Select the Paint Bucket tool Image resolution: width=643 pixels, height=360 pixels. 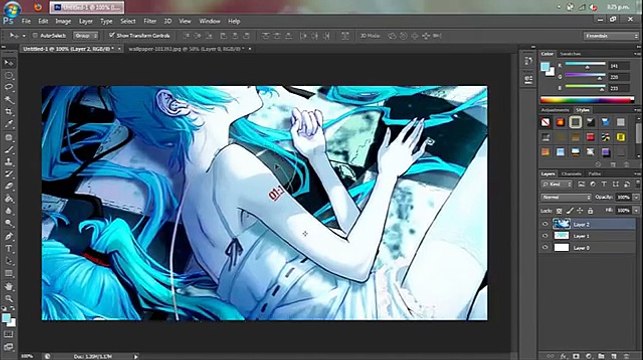click(x=9, y=199)
